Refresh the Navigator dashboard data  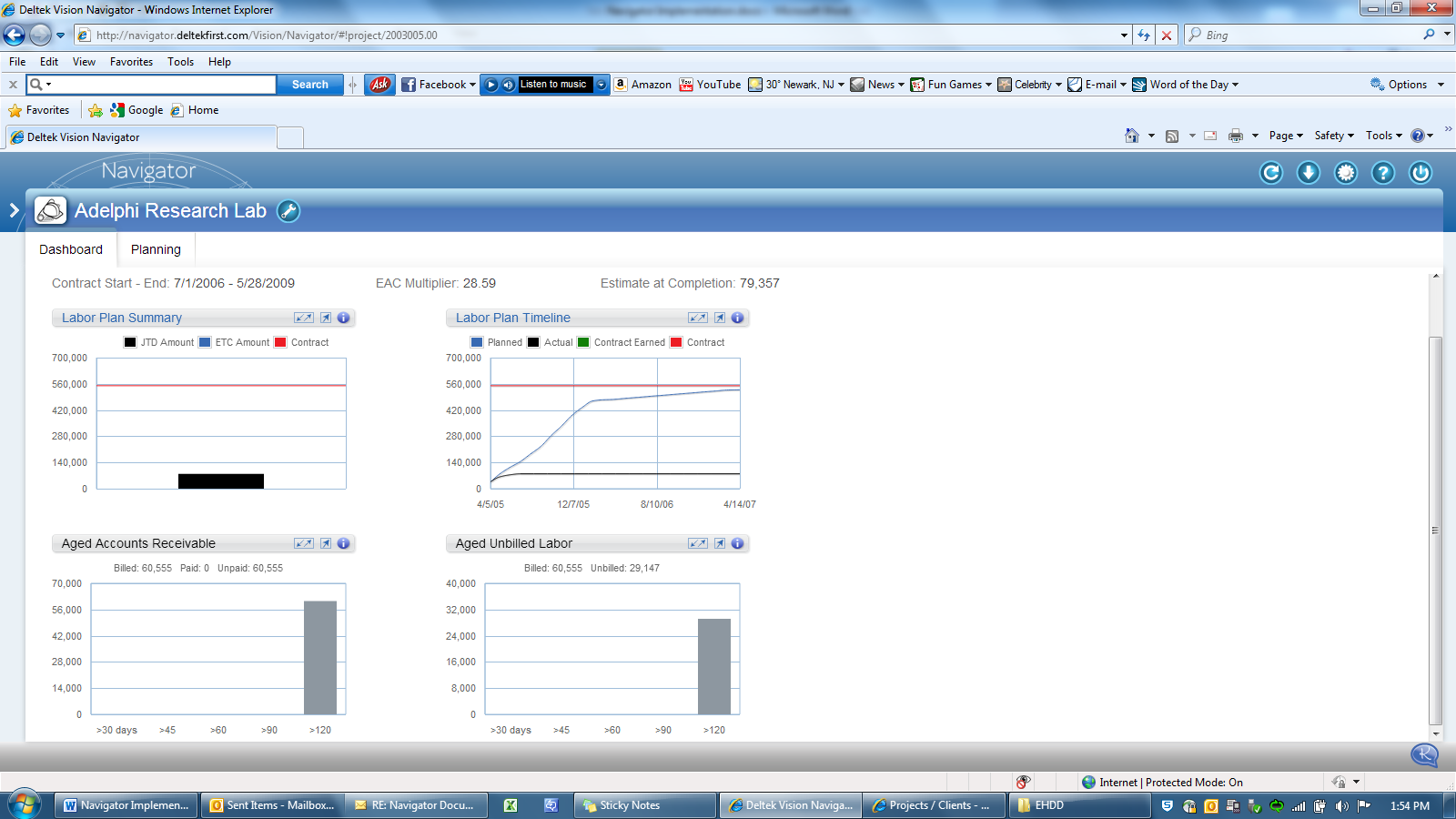(1271, 172)
